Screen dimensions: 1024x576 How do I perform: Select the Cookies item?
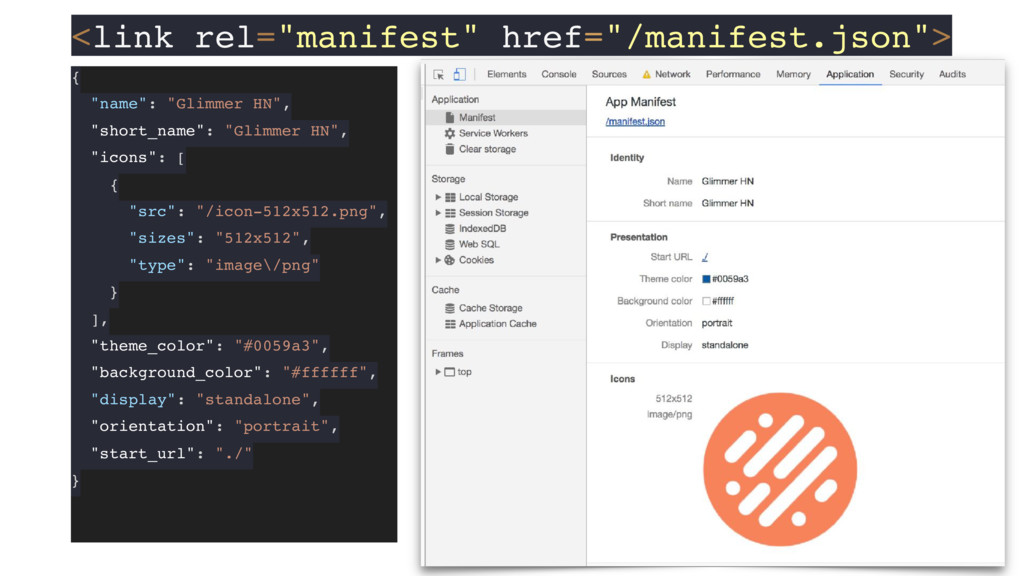click(x=476, y=260)
